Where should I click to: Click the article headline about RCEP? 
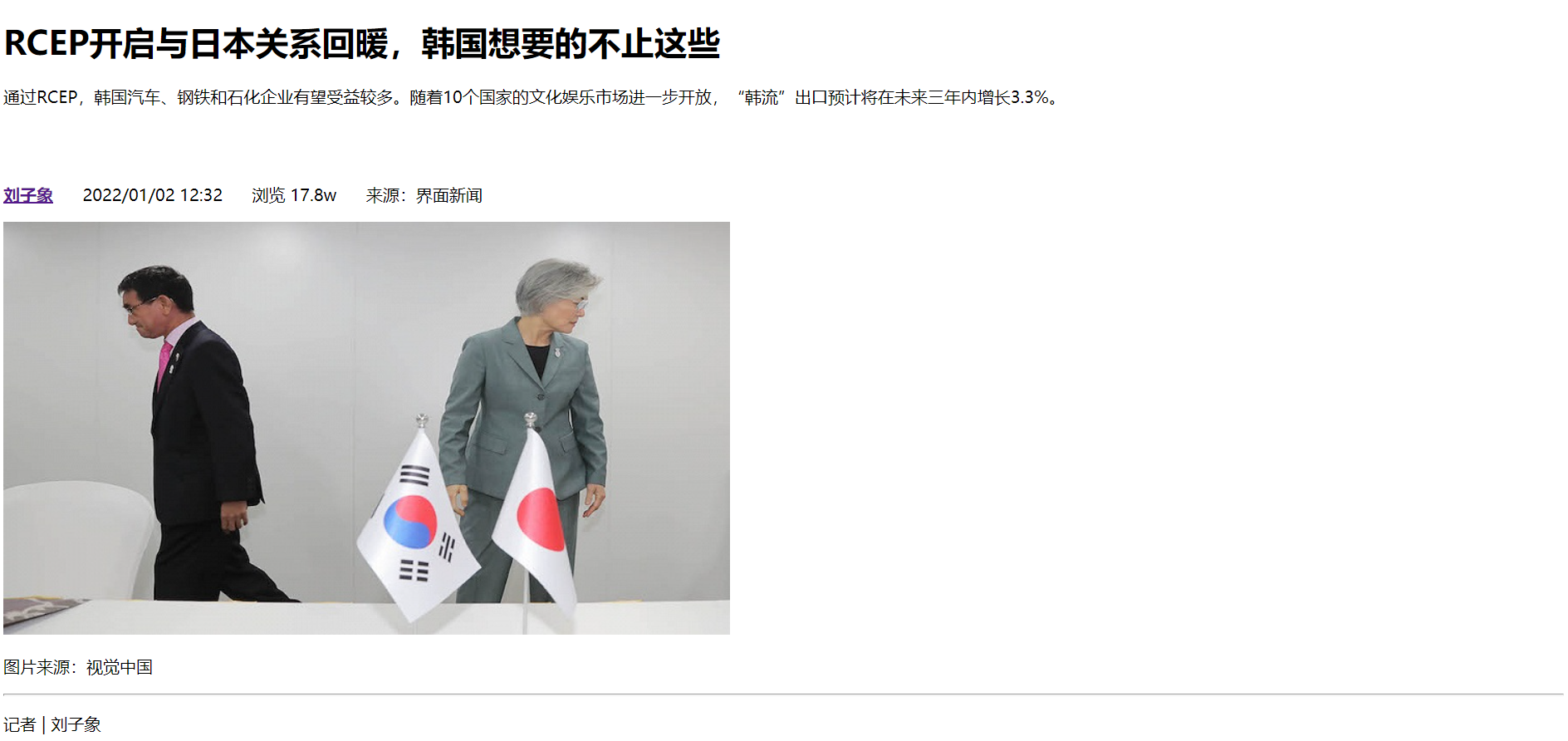tap(362, 44)
